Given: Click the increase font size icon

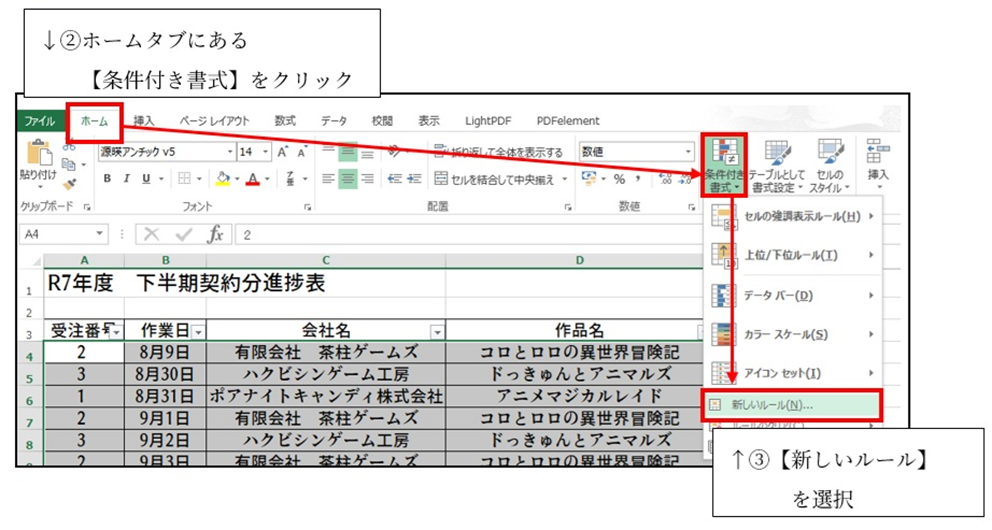Looking at the screenshot, I should pyautogui.click(x=284, y=152).
